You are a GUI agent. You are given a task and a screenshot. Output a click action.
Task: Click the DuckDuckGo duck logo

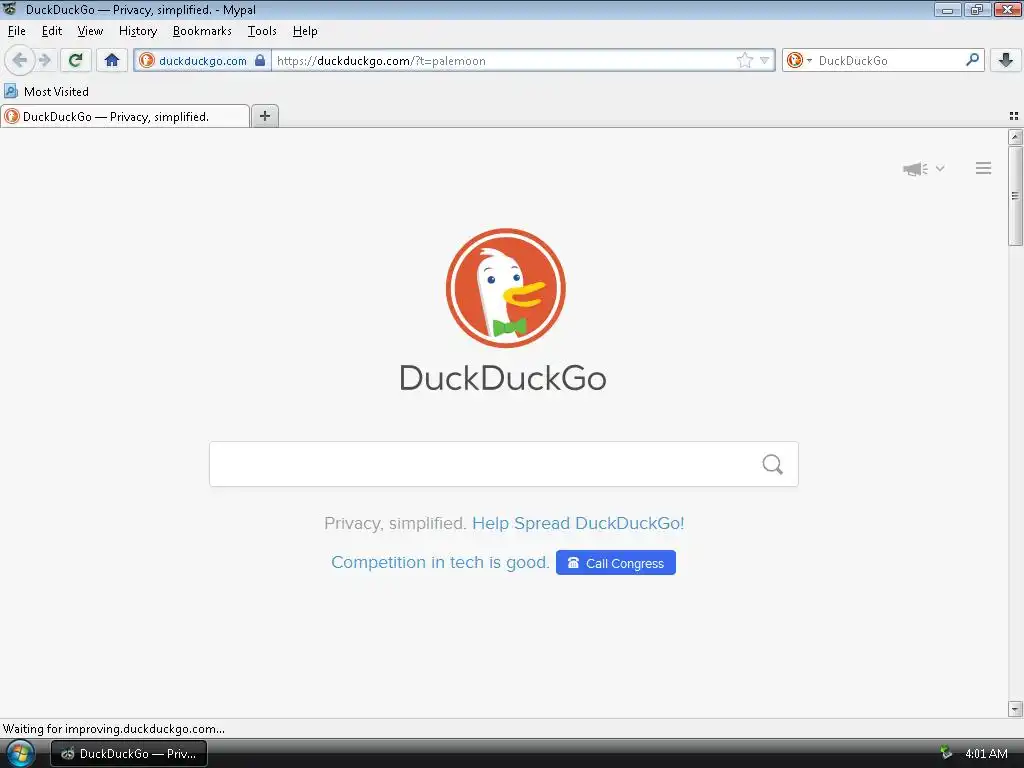tap(505, 288)
